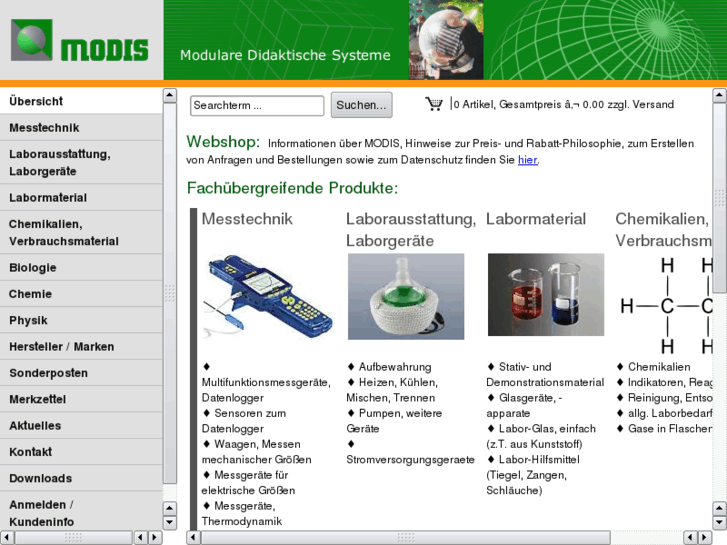Click main content horizontal scrollbar thumb

coord(406,538)
